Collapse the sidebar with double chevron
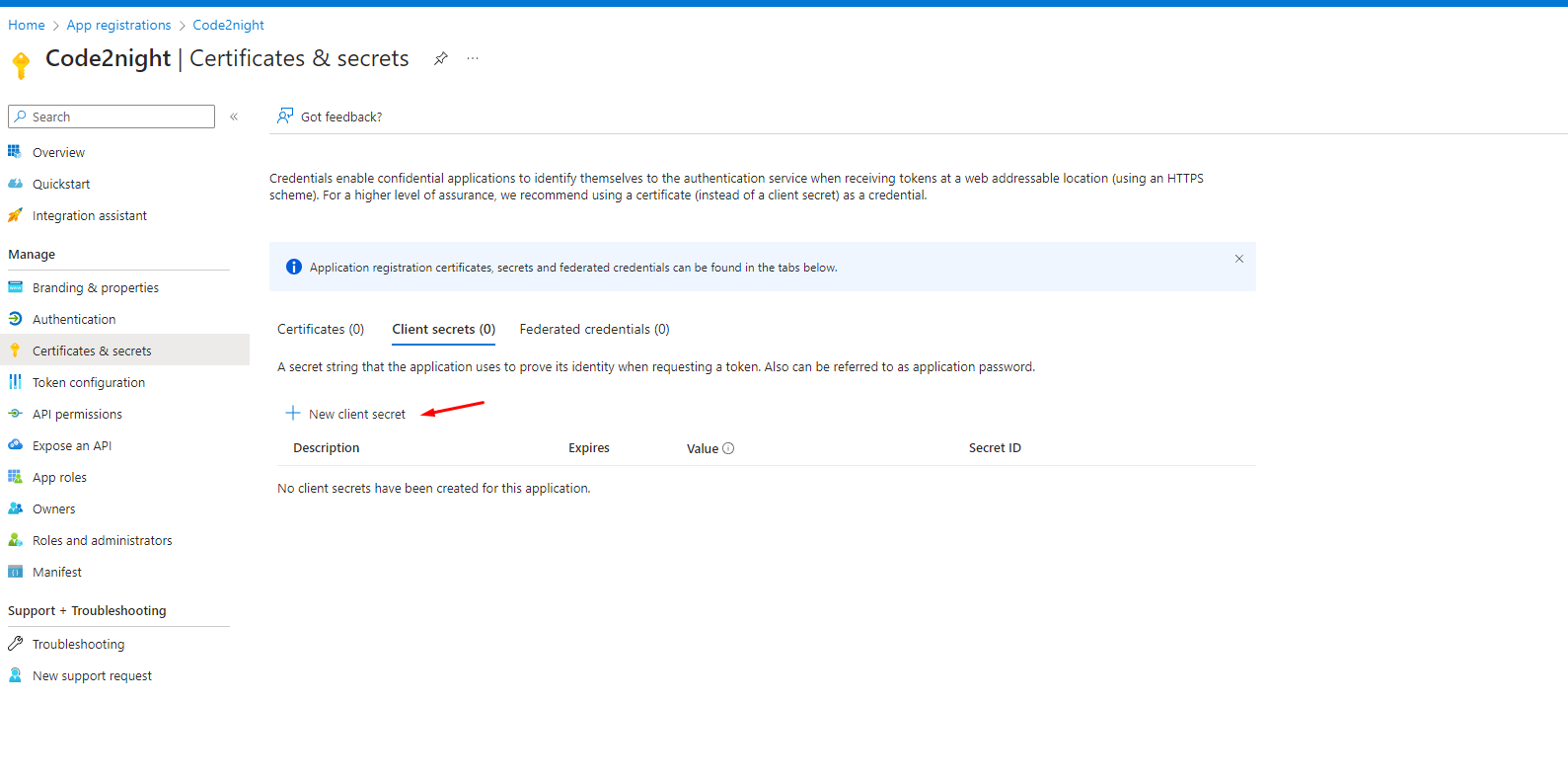 pyautogui.click(x=234, y=117)
